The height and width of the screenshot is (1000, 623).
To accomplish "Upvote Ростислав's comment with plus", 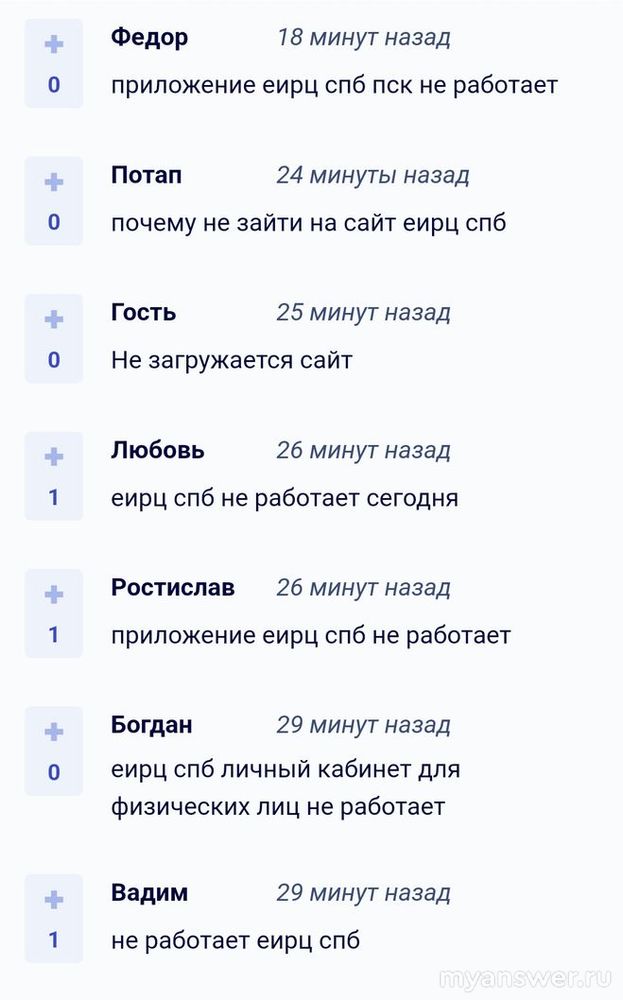I will point(54,595).
